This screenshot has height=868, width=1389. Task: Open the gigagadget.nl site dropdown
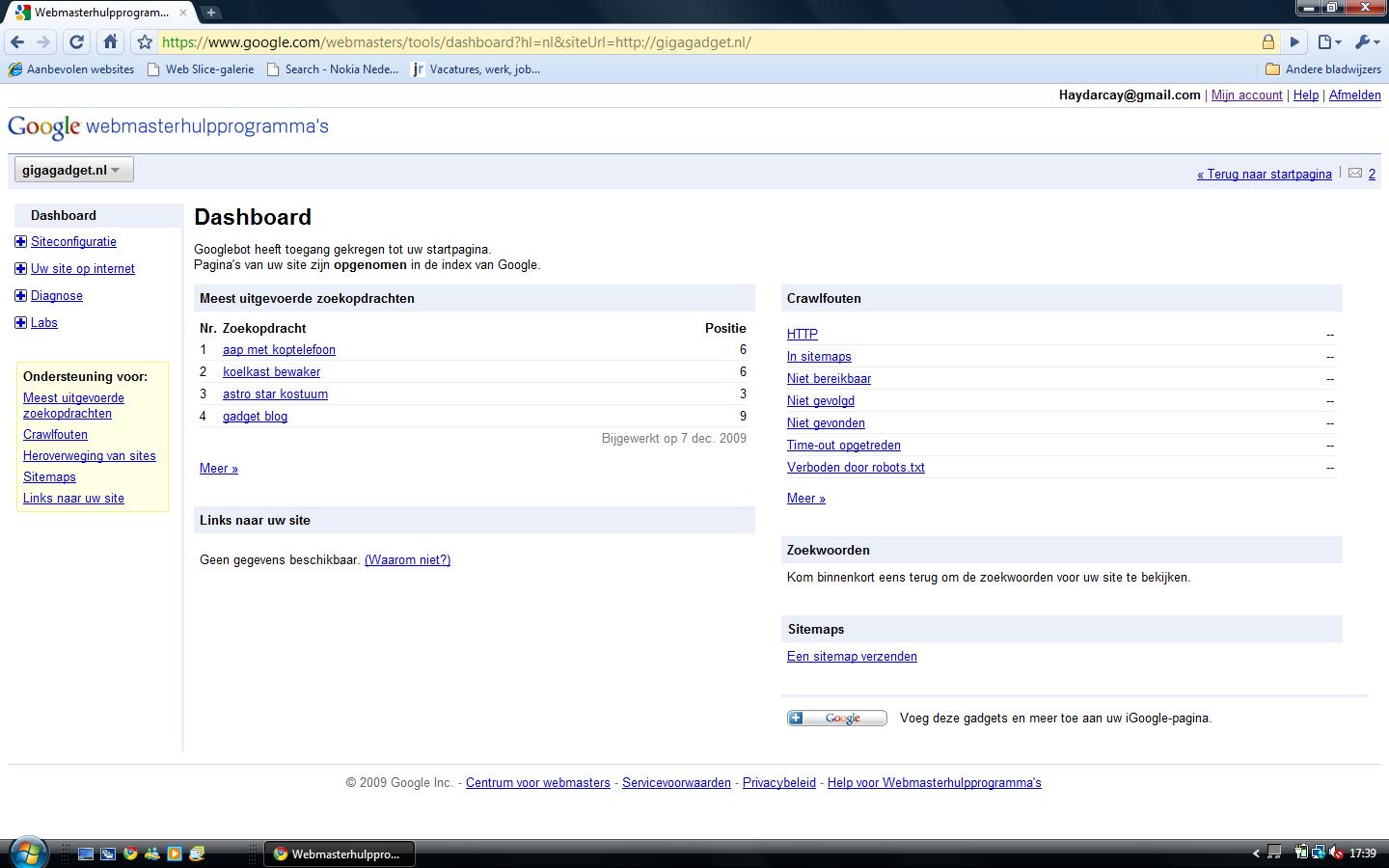click(73, 170)
